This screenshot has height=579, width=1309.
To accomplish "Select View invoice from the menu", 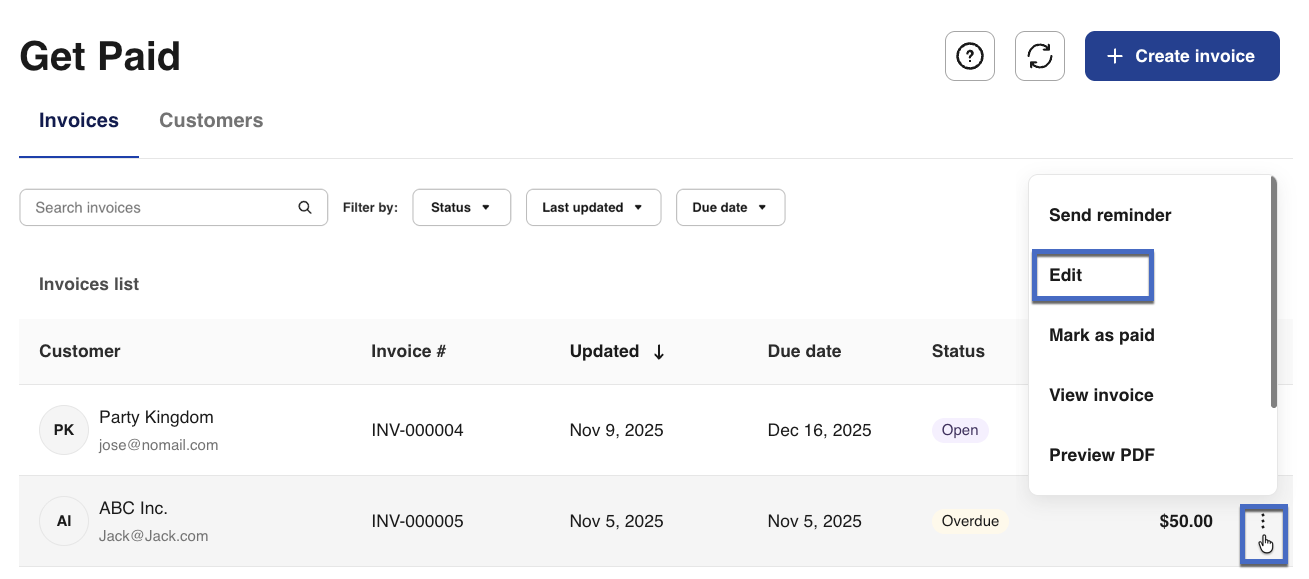I will [x=1101, y=395].
